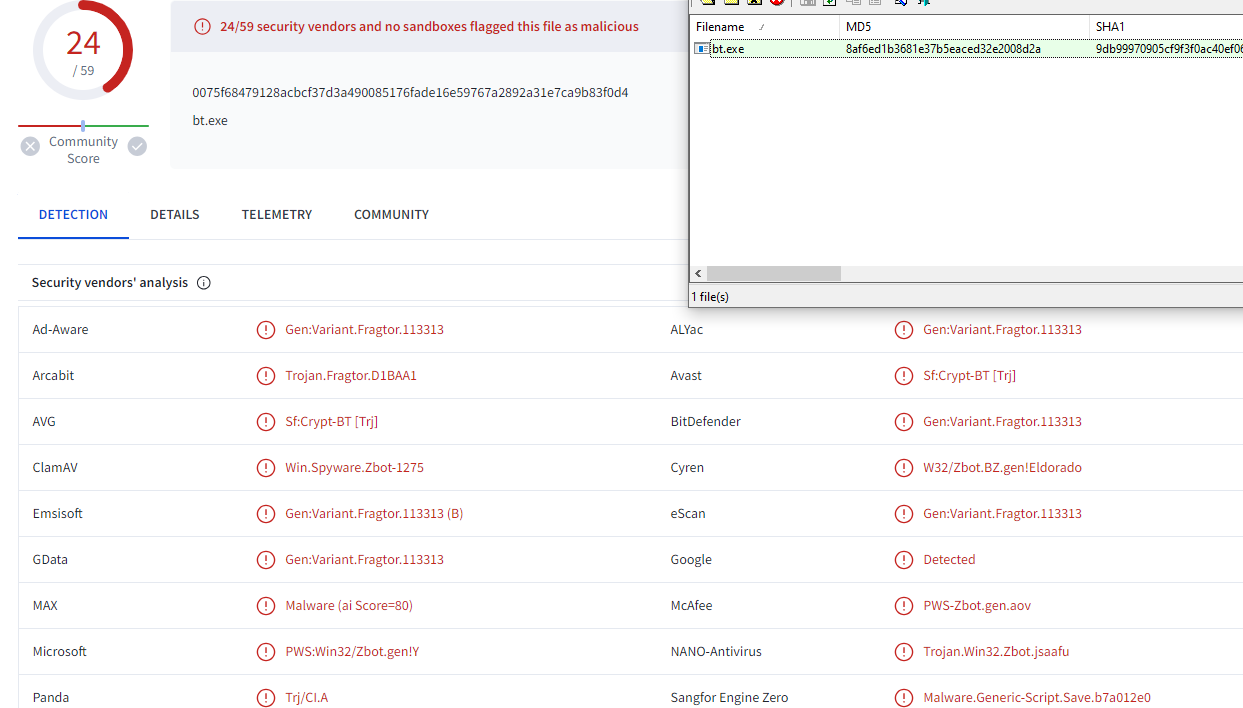Click the eScan vendor name

[x=688, y=514]
